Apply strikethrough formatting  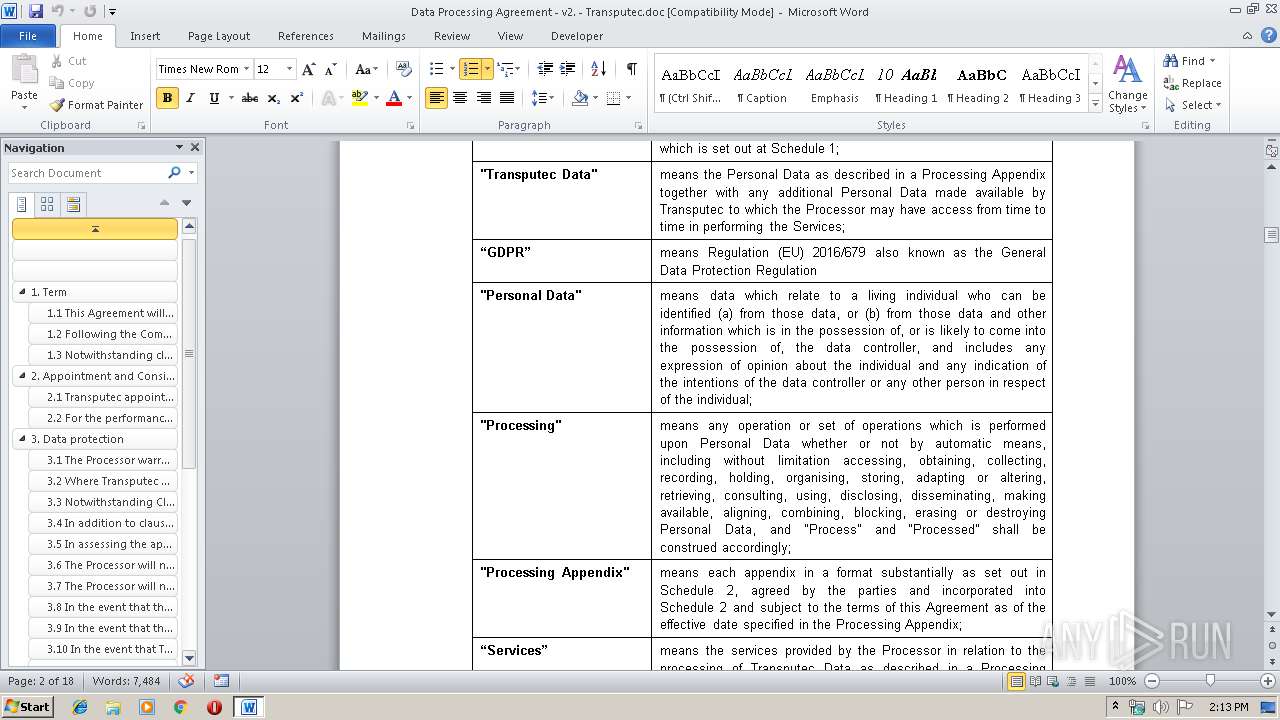[250, 98]
